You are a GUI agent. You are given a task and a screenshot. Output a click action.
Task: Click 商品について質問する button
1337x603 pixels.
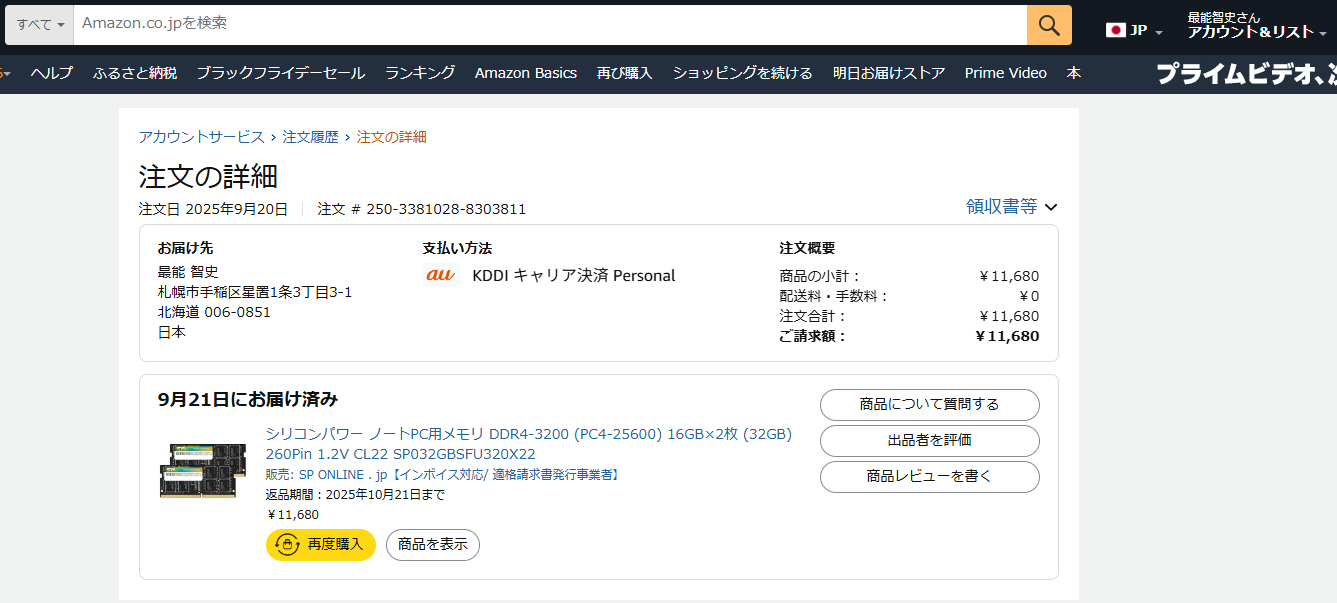[929, 405]
